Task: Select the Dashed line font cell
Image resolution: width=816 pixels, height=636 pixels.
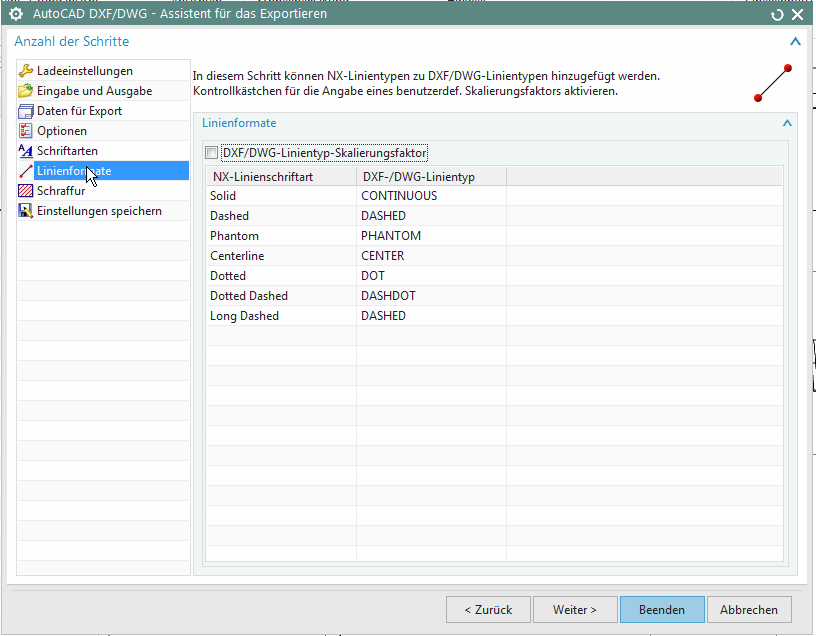Action: (281, 215)
